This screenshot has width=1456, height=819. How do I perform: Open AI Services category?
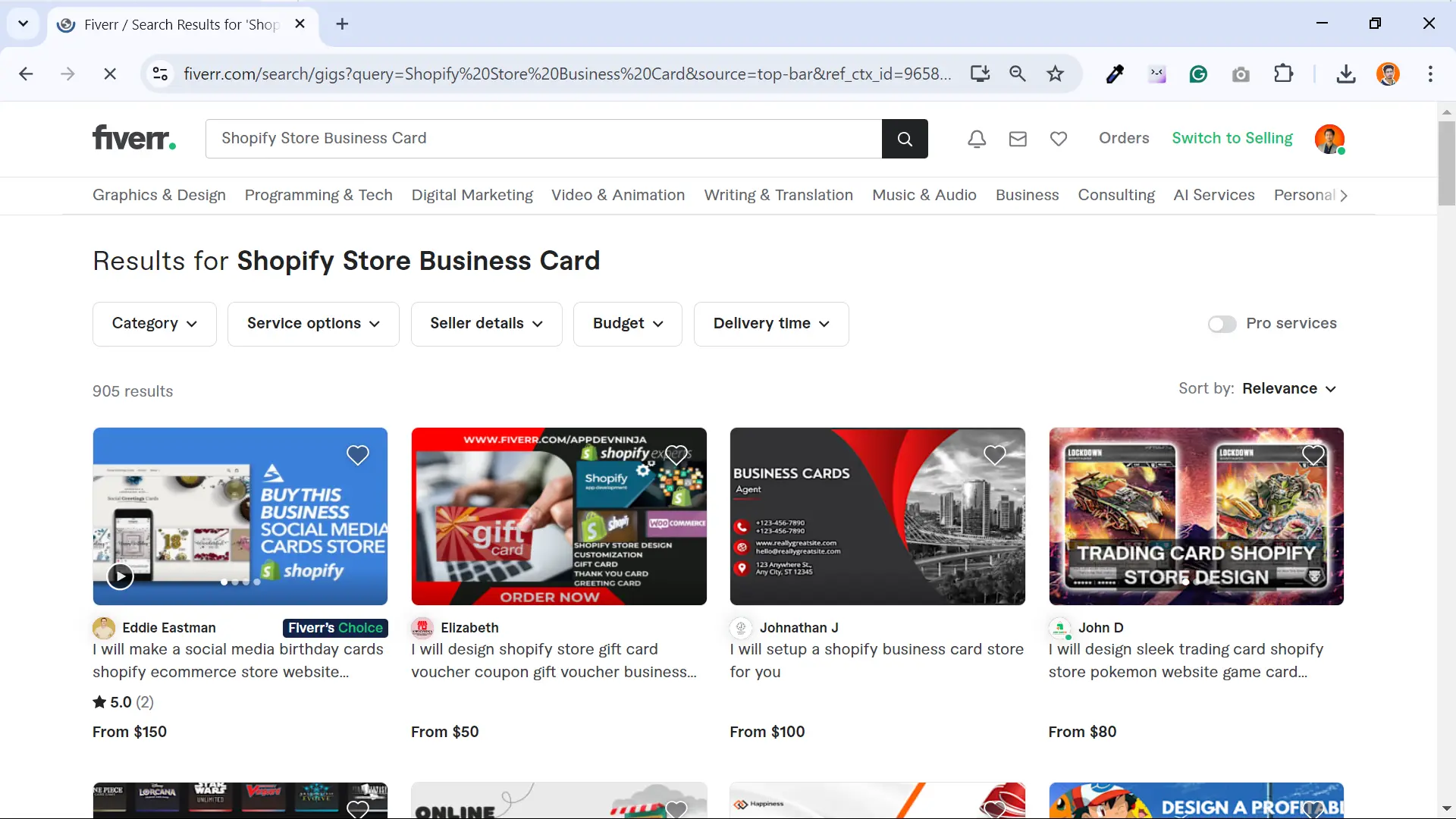(1213, 195)
